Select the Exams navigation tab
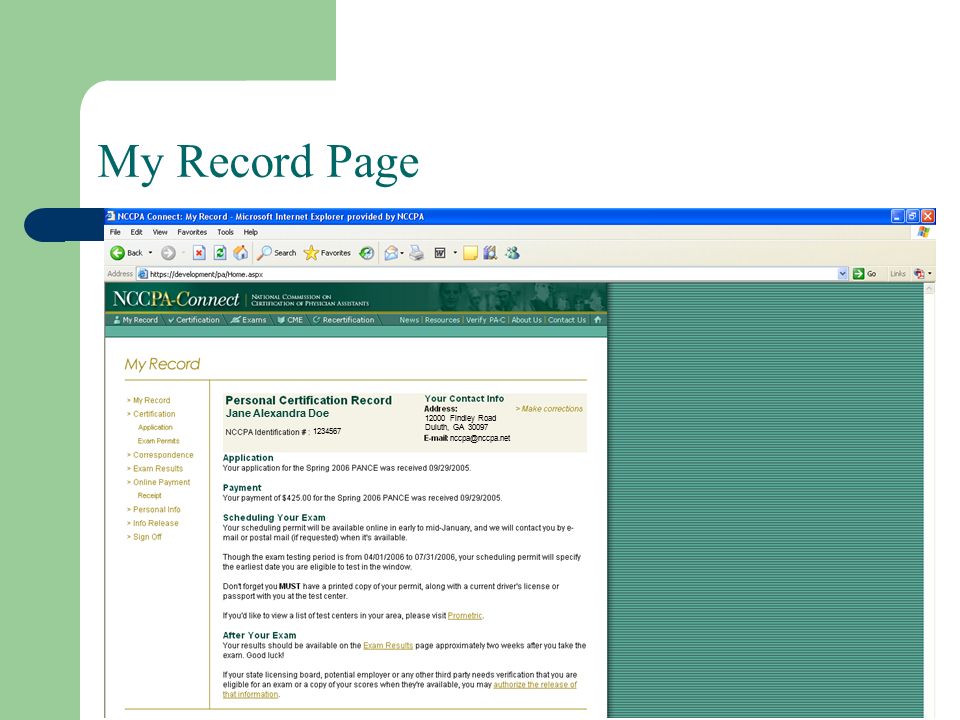The width and height of the screenshot is (960, 720). pyautogui.click(x=249, y=320)
